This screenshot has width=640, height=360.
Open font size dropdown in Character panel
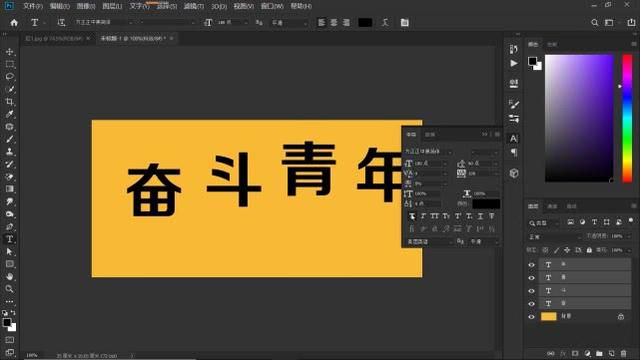pos(445,163)
